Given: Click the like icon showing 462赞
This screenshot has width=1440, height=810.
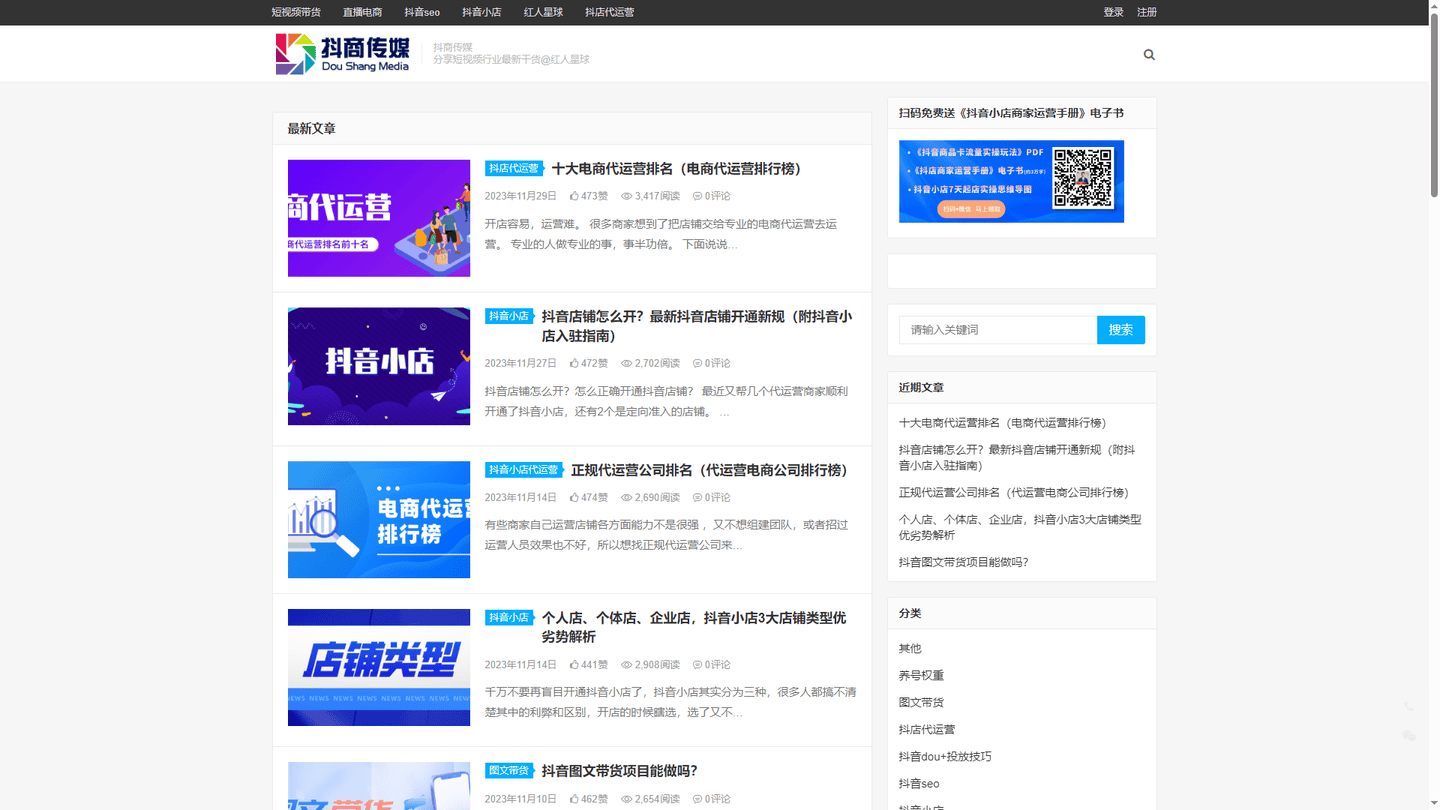Looking at the screenshot, I should [575, 799].
